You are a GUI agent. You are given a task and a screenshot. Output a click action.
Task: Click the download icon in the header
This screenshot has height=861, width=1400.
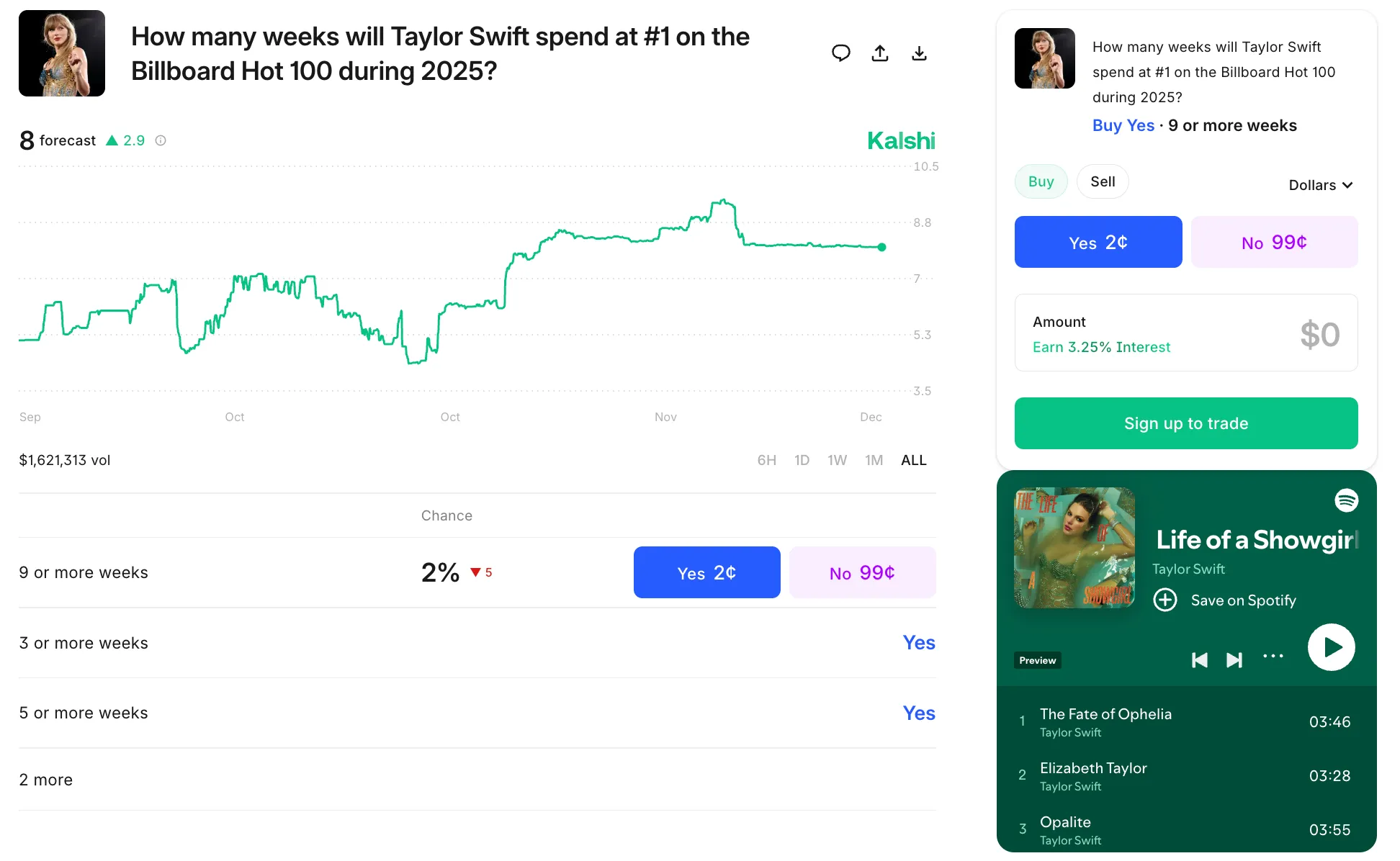(919, 53)
